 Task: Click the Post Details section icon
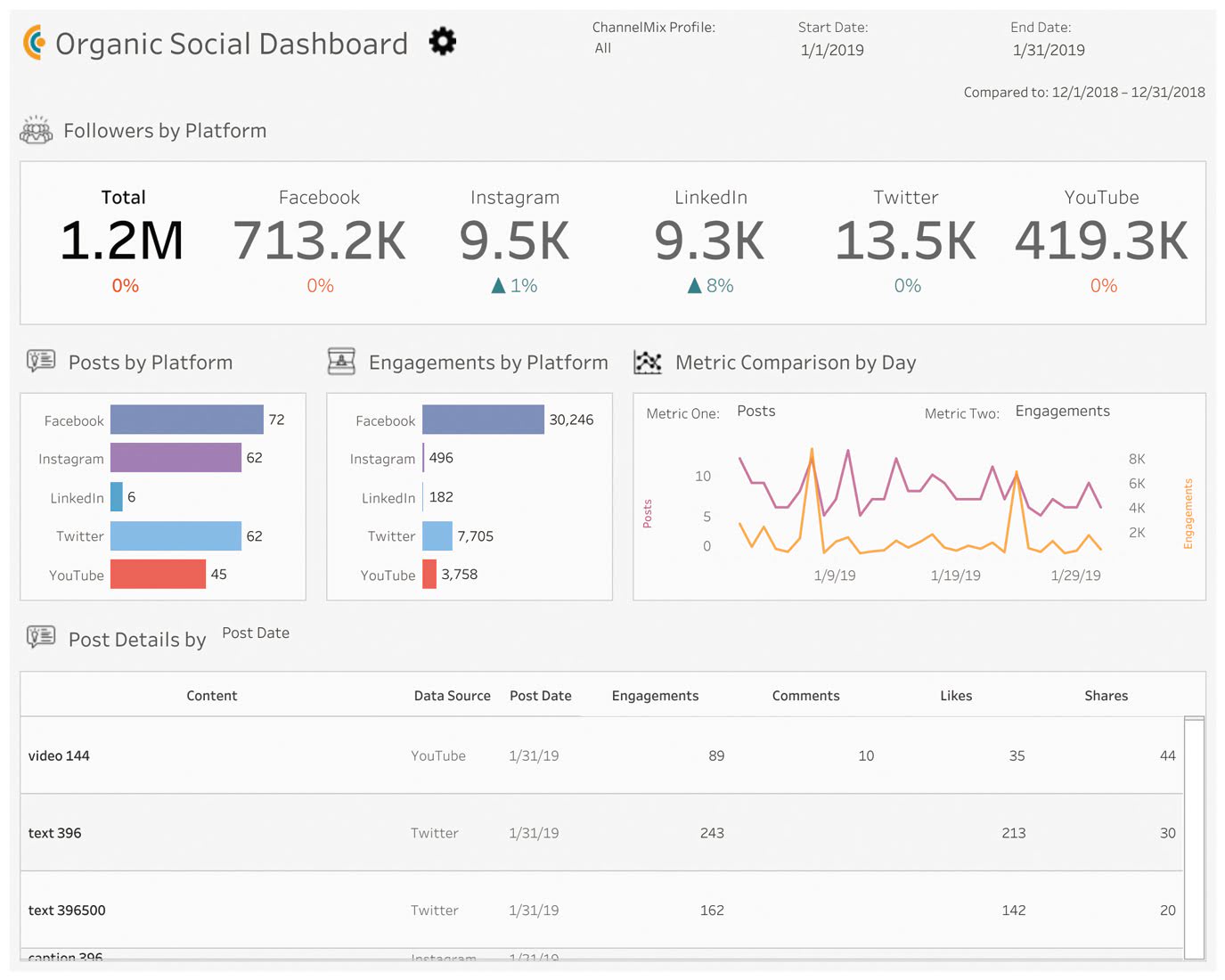[41, 637]
